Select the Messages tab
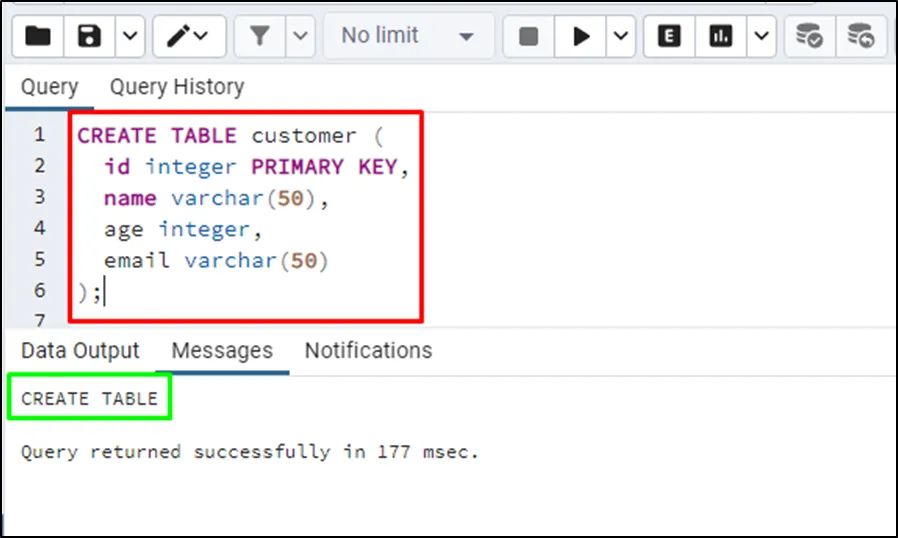898x538 pixels. click(x=222, y=351)
